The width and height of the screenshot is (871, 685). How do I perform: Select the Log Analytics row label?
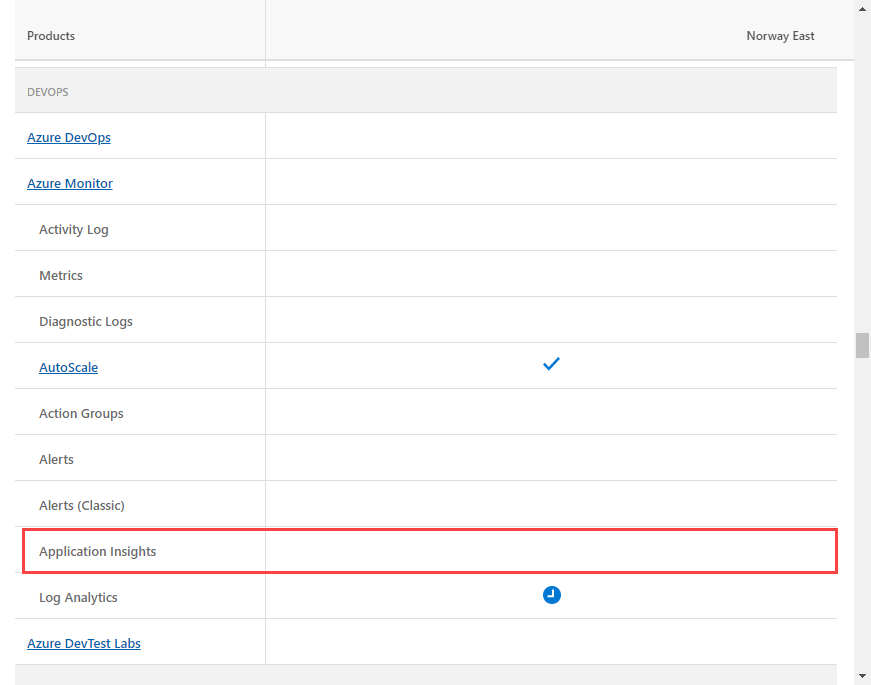[78, 598]
